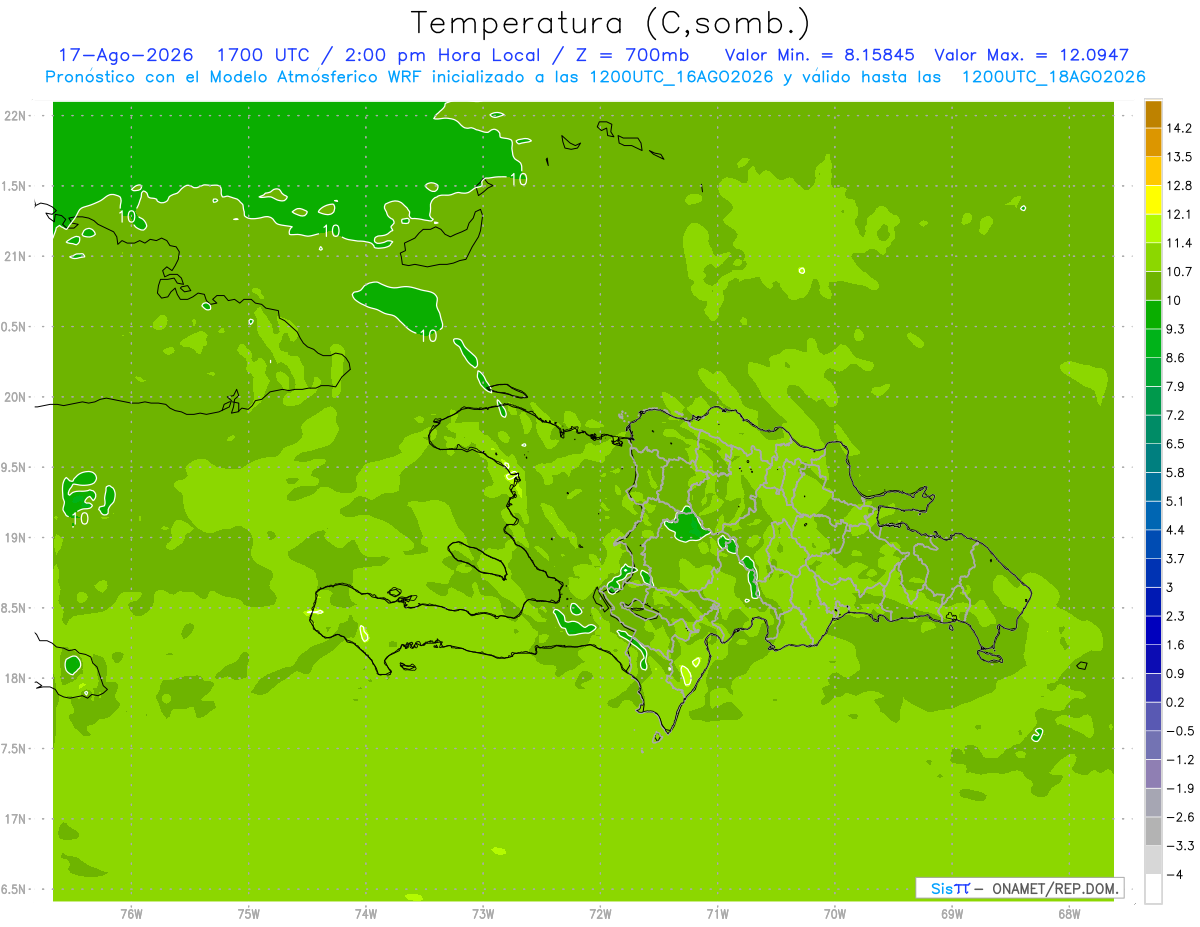The image size is (1200, 927).
Task: Click the '4.4' legend value
Action: (1175, 530)
